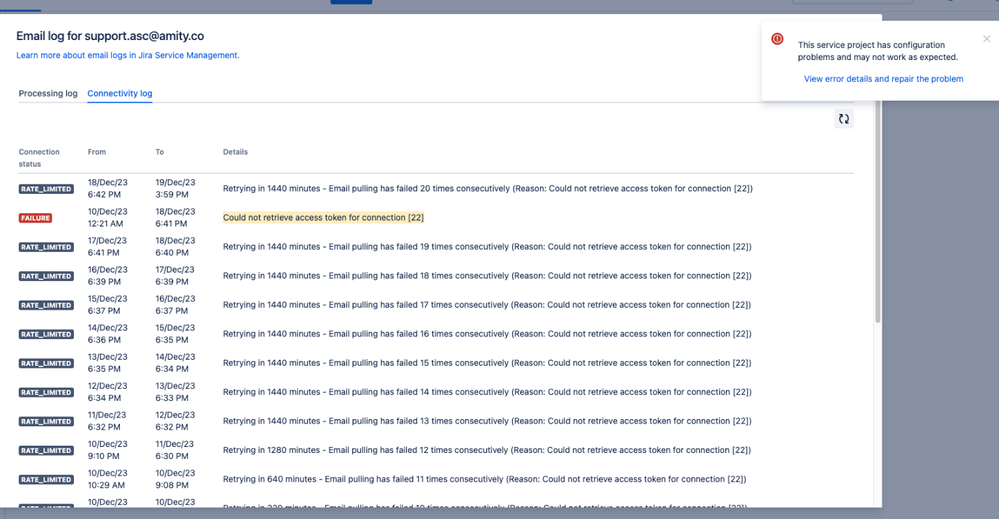Click details text for failed 19 times consecutively

click(x=487, y=246)
